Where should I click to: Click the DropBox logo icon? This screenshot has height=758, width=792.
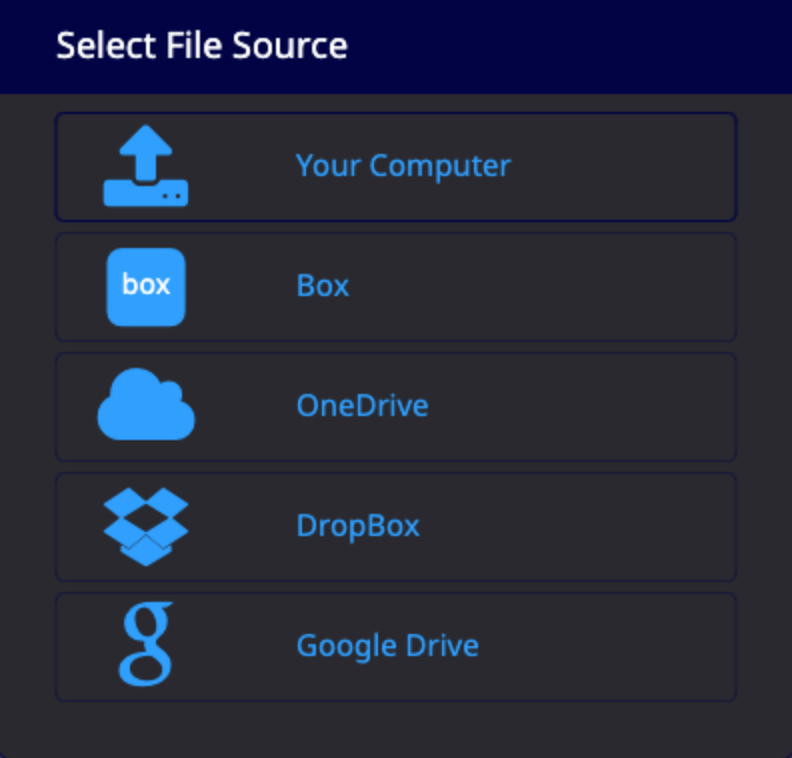tap(146, 527)
